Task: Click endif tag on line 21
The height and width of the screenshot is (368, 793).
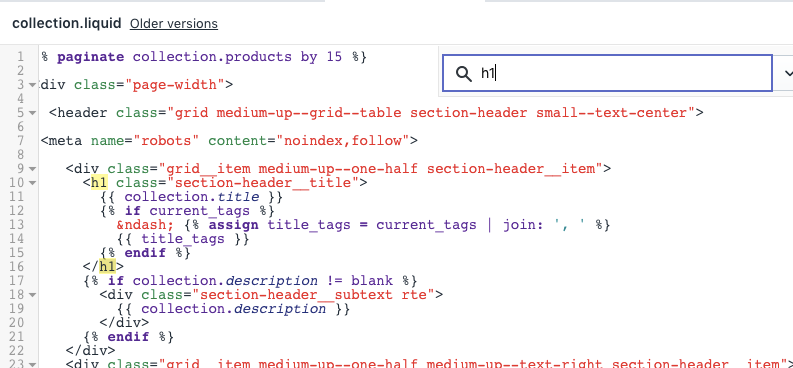Action: [128, 337]
